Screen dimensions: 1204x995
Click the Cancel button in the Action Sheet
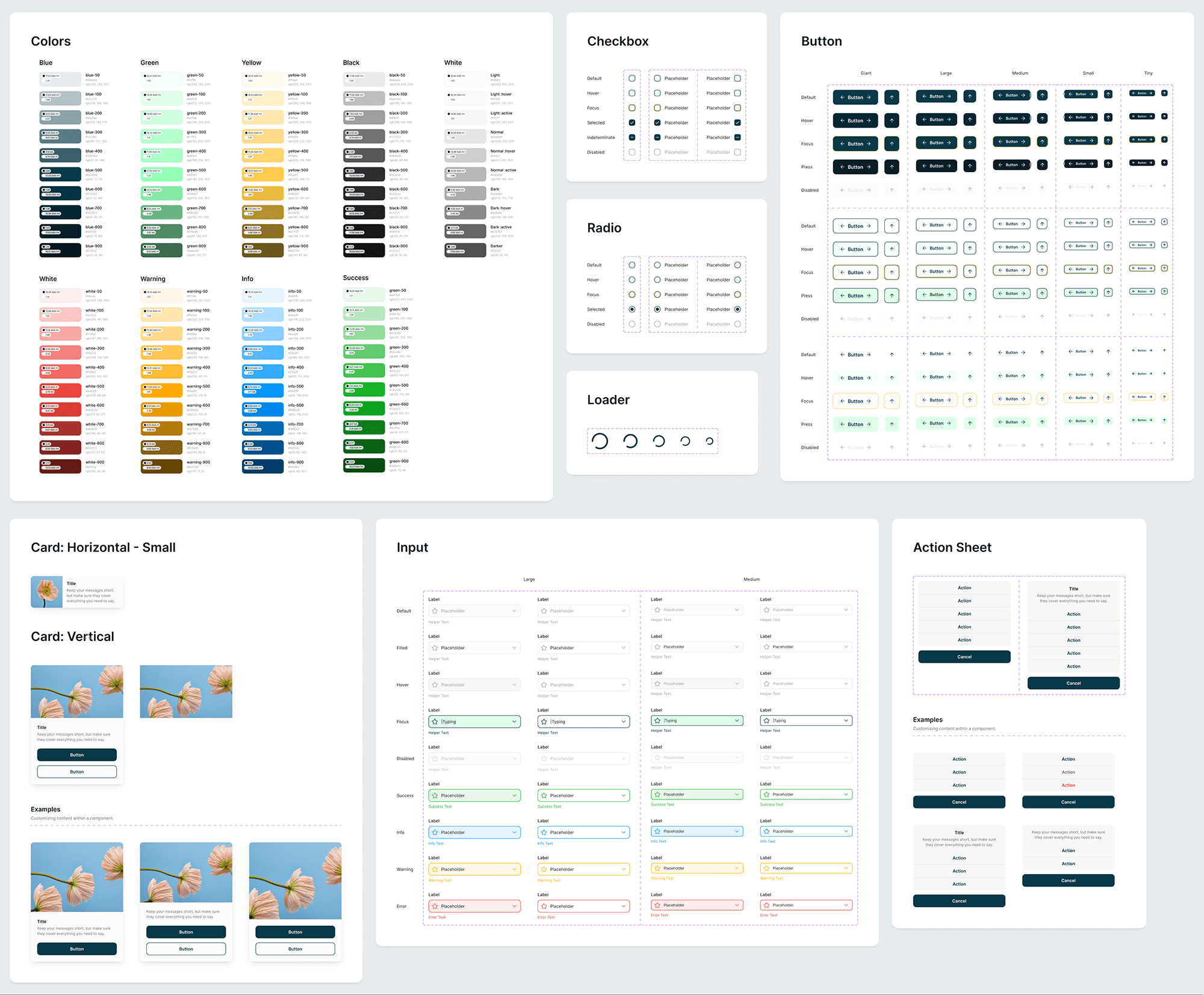point(964,657)
